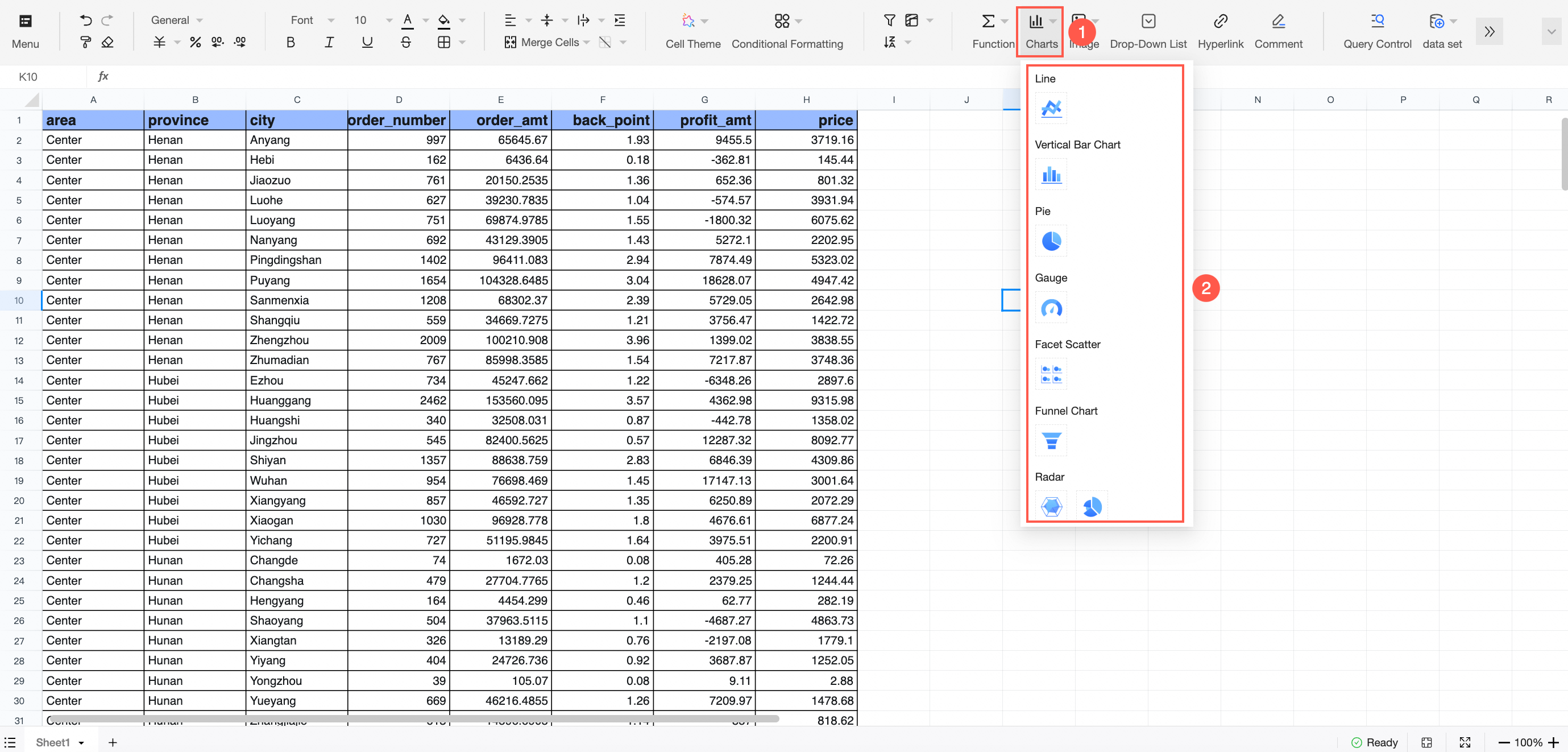Viewport: 1568px width, 752px height.
Task: Add a new sheet with plus
Action: point(113,742)
